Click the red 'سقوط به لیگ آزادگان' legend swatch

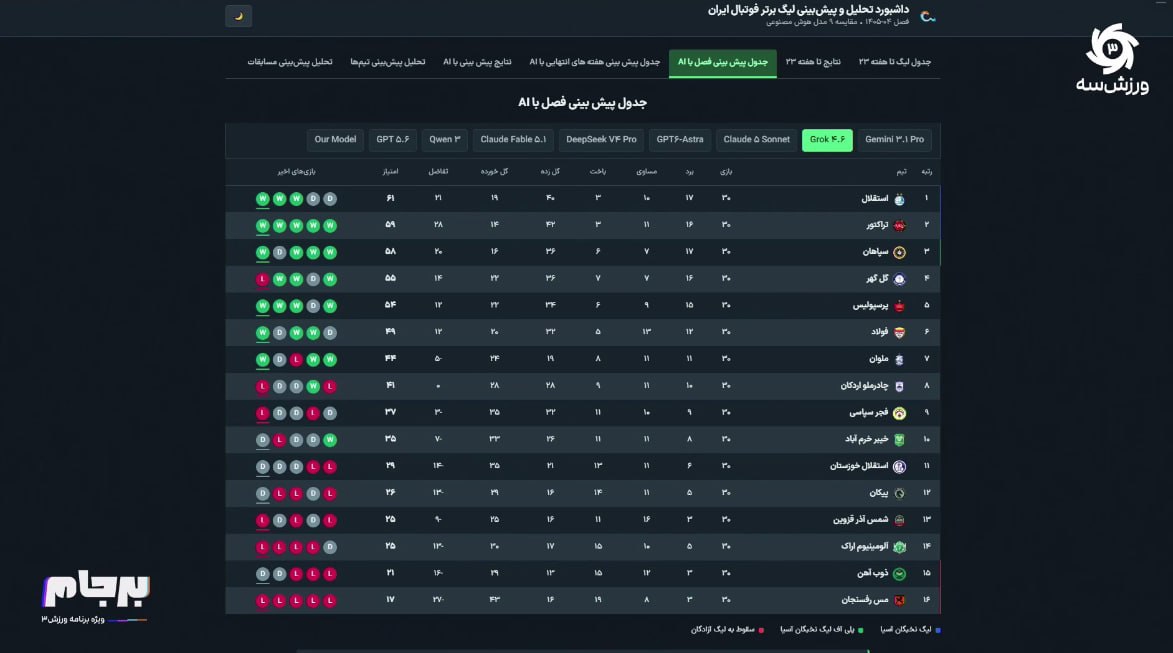[762, 630]
